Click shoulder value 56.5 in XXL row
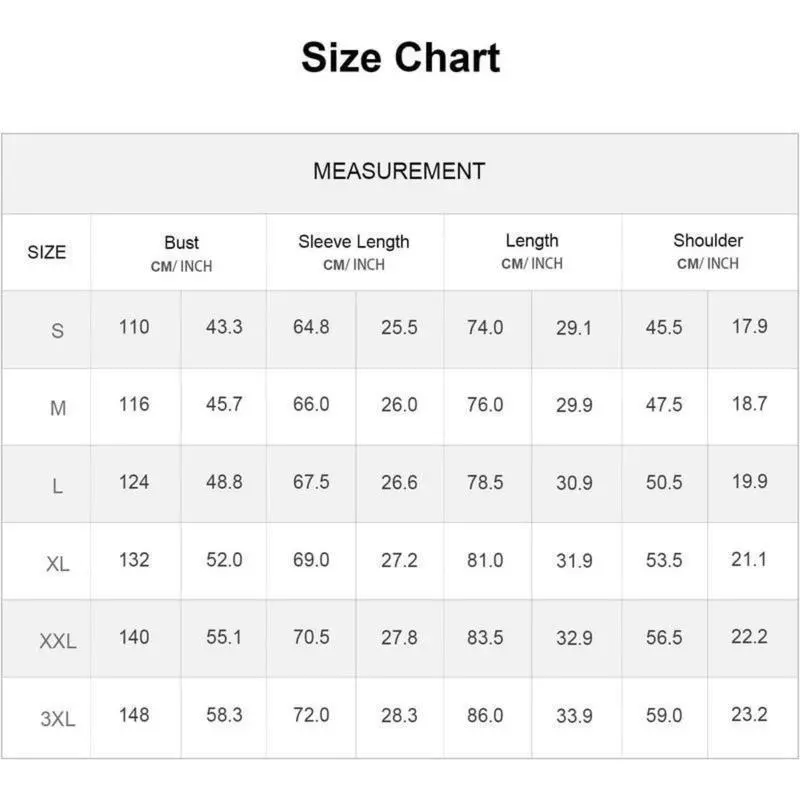Image resolution: width=800 pixels, height=800 pixels. (664, 638)
